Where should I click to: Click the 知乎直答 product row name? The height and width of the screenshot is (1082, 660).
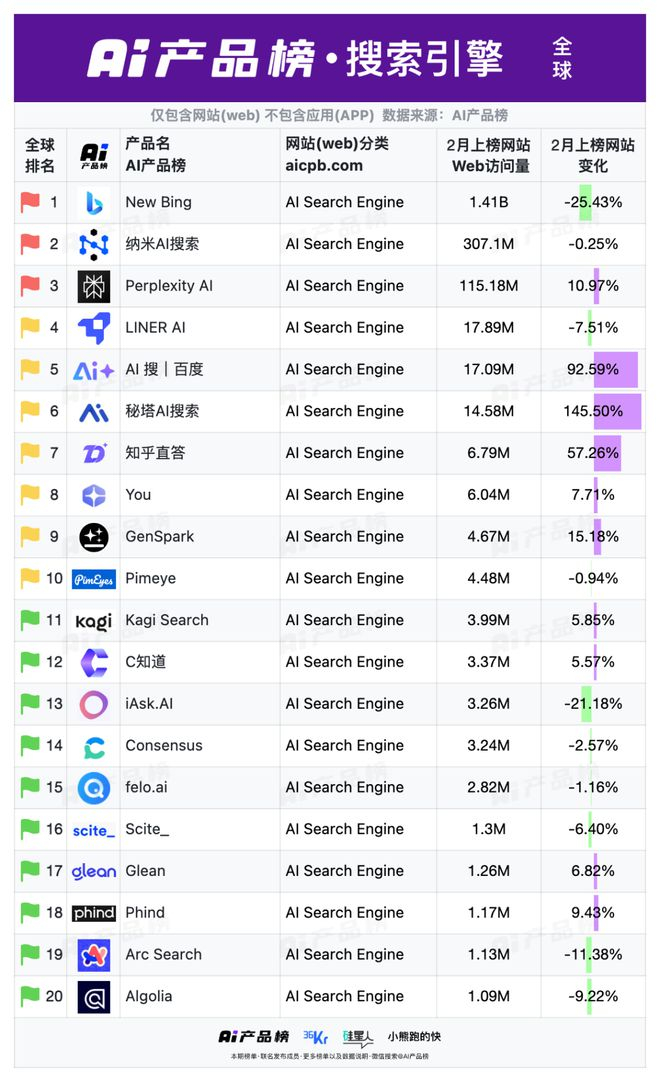tap(155, 453)
